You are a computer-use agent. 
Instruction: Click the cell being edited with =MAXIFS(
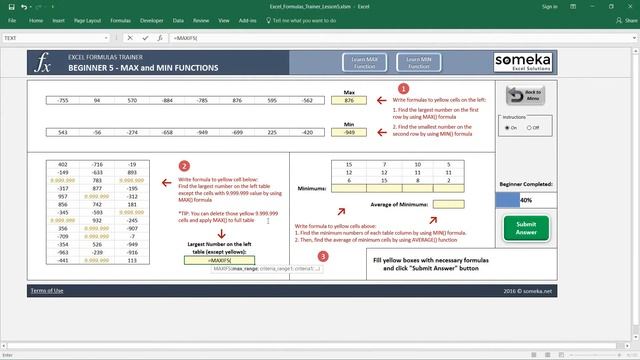pyautogui.click(x=220, y=260)
